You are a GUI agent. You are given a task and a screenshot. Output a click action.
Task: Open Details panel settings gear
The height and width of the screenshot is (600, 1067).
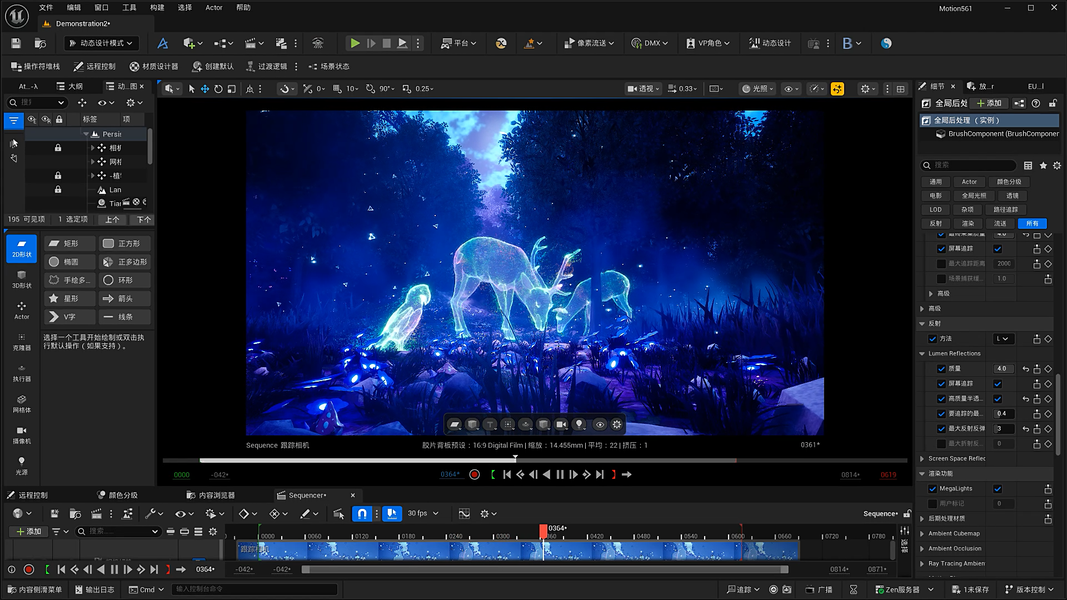[x=1057, y=165]
